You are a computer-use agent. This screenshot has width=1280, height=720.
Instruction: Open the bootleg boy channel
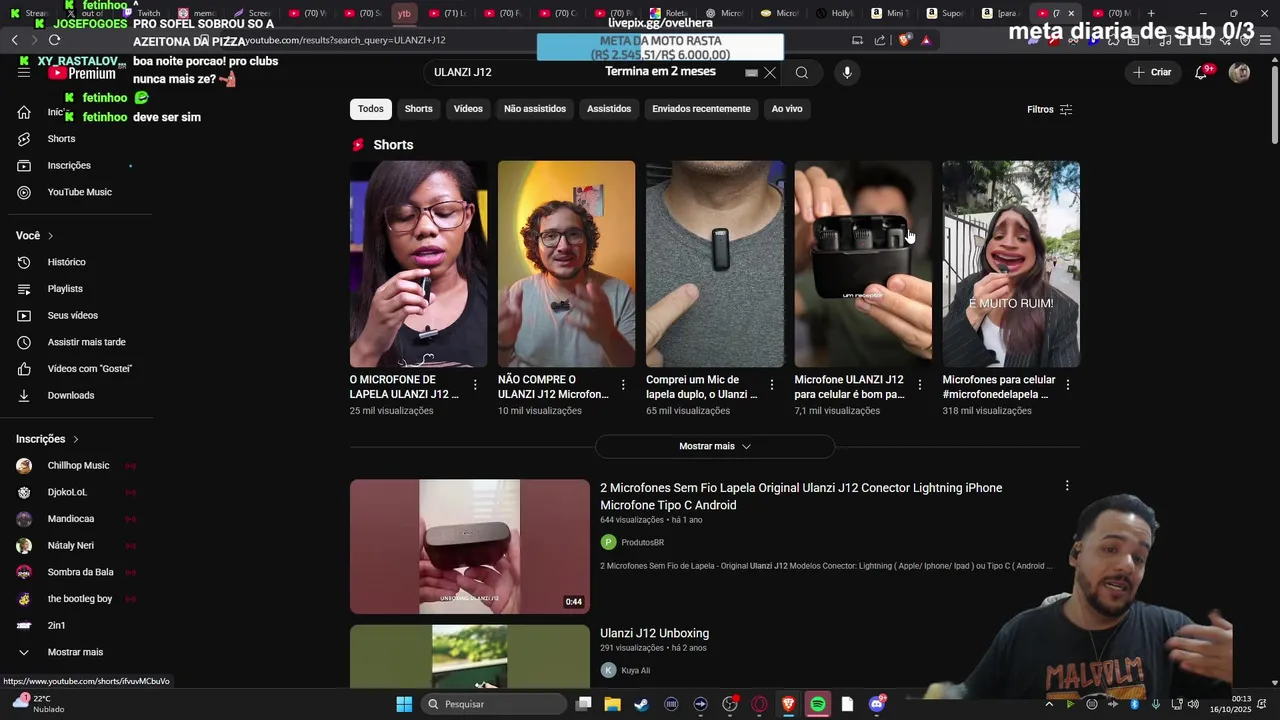tap(80, 599)
